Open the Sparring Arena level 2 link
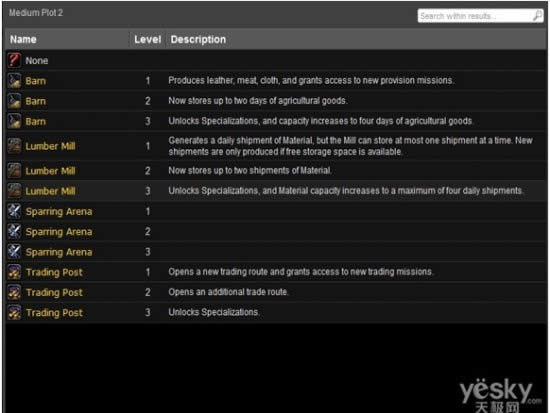Screen dimensions: 550x413 pyautogui.click(x=59, y=232)
